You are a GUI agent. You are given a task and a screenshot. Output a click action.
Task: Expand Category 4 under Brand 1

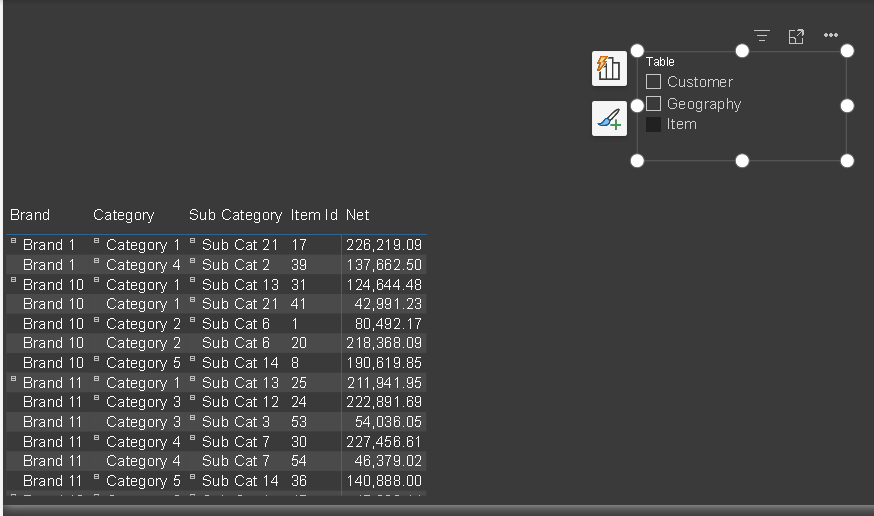(96, 261)
